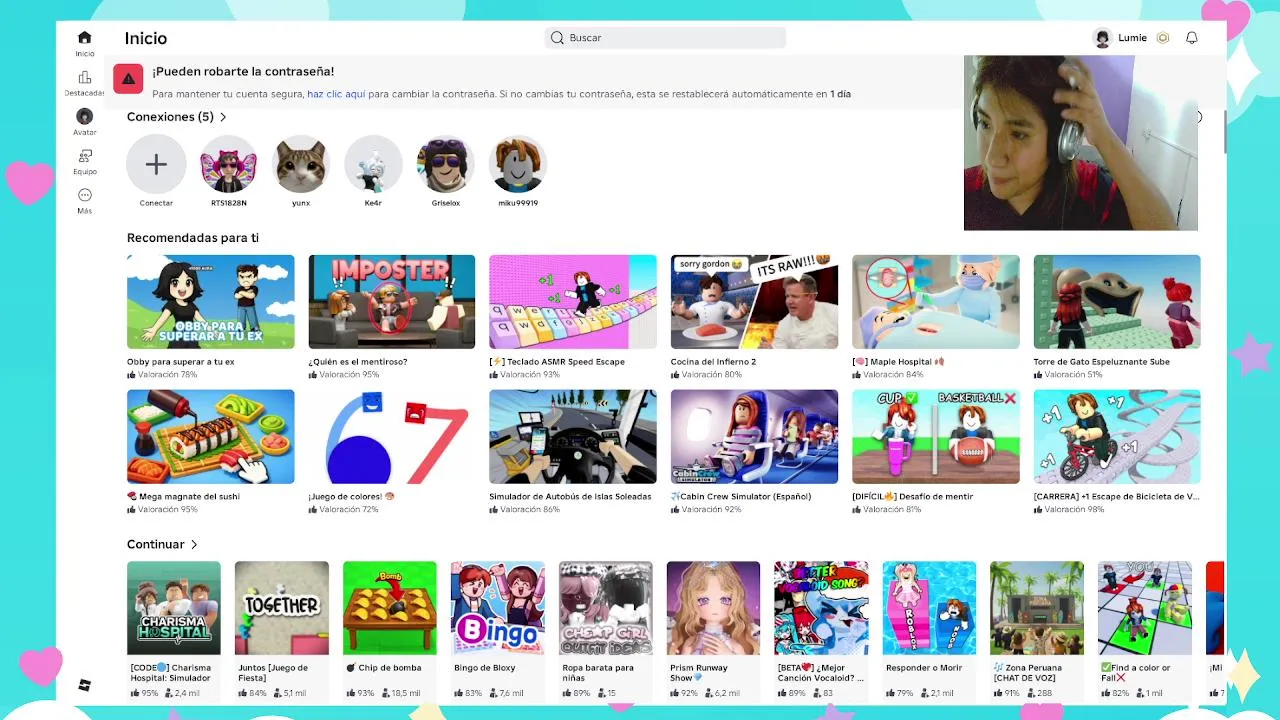This screenshot has width=1280, height=720.
Task: Click the 'Cocina del Infierno 2' title text
Action: pos(713,362)
